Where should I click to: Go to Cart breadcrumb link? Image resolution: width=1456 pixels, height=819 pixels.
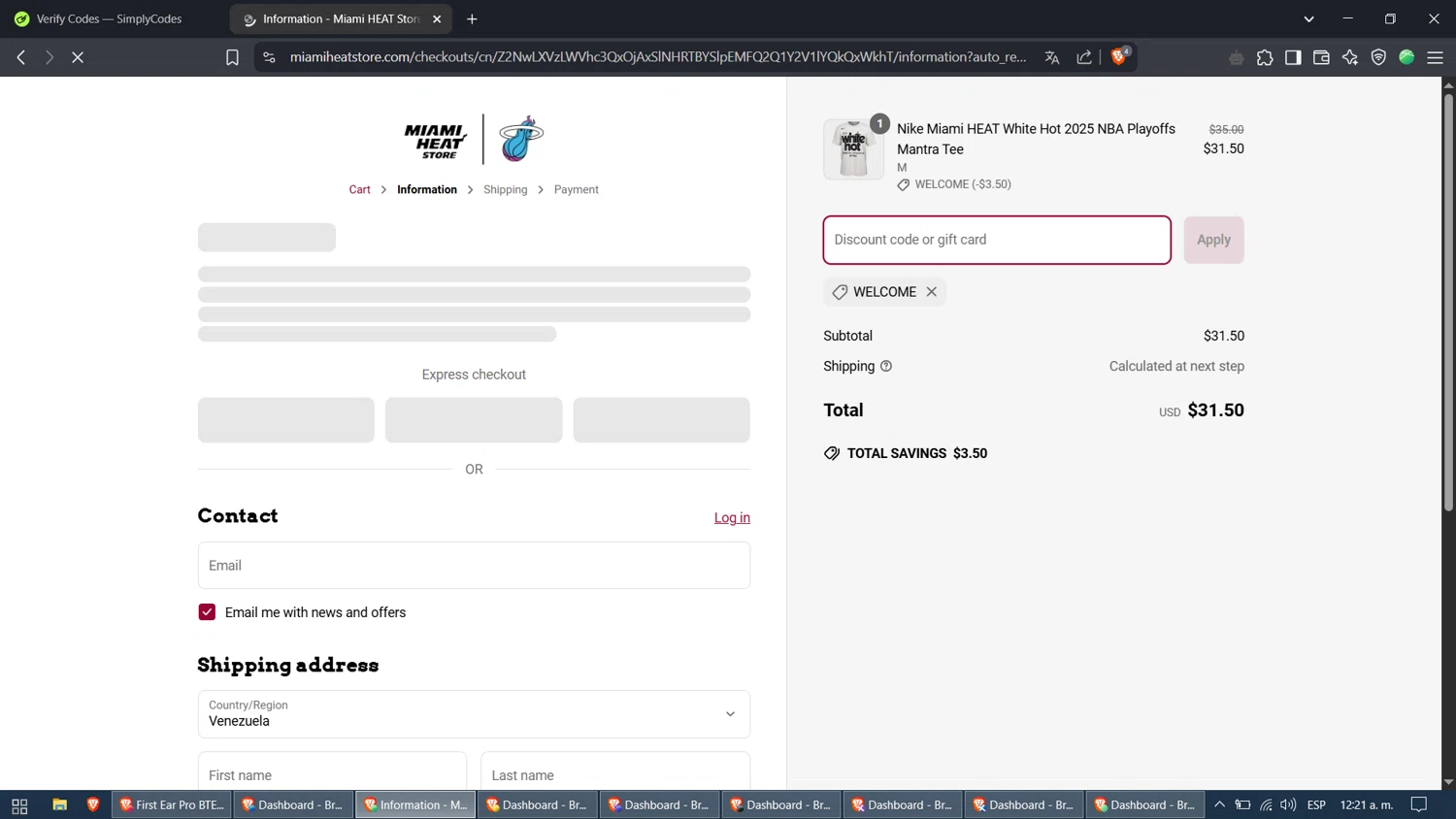[359, 189]
